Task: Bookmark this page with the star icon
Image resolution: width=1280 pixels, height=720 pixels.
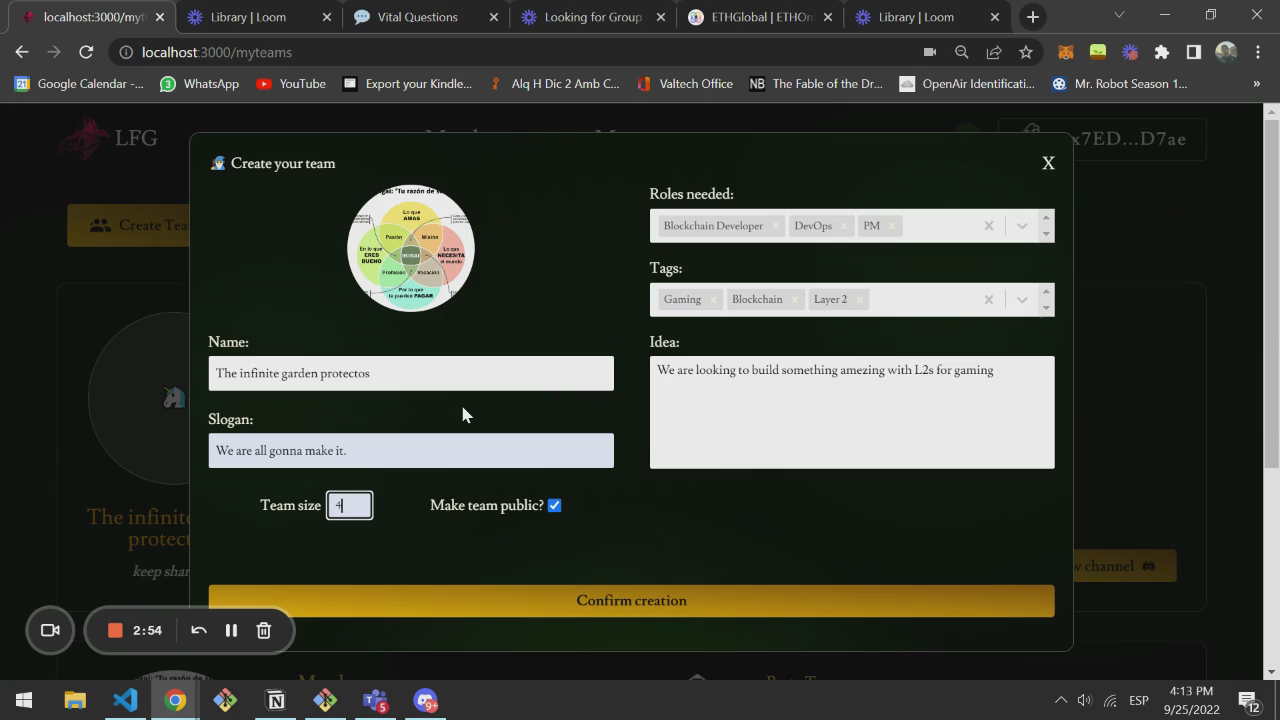Action: point(1026,52)
